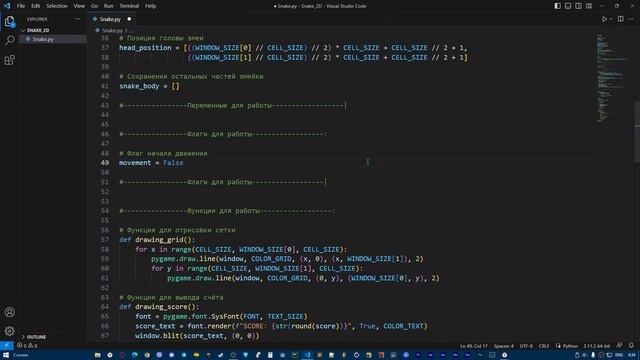Viewport: 640px width, 360px height.
Task: Open the Selection menu
Action: [x=57, y=6]
